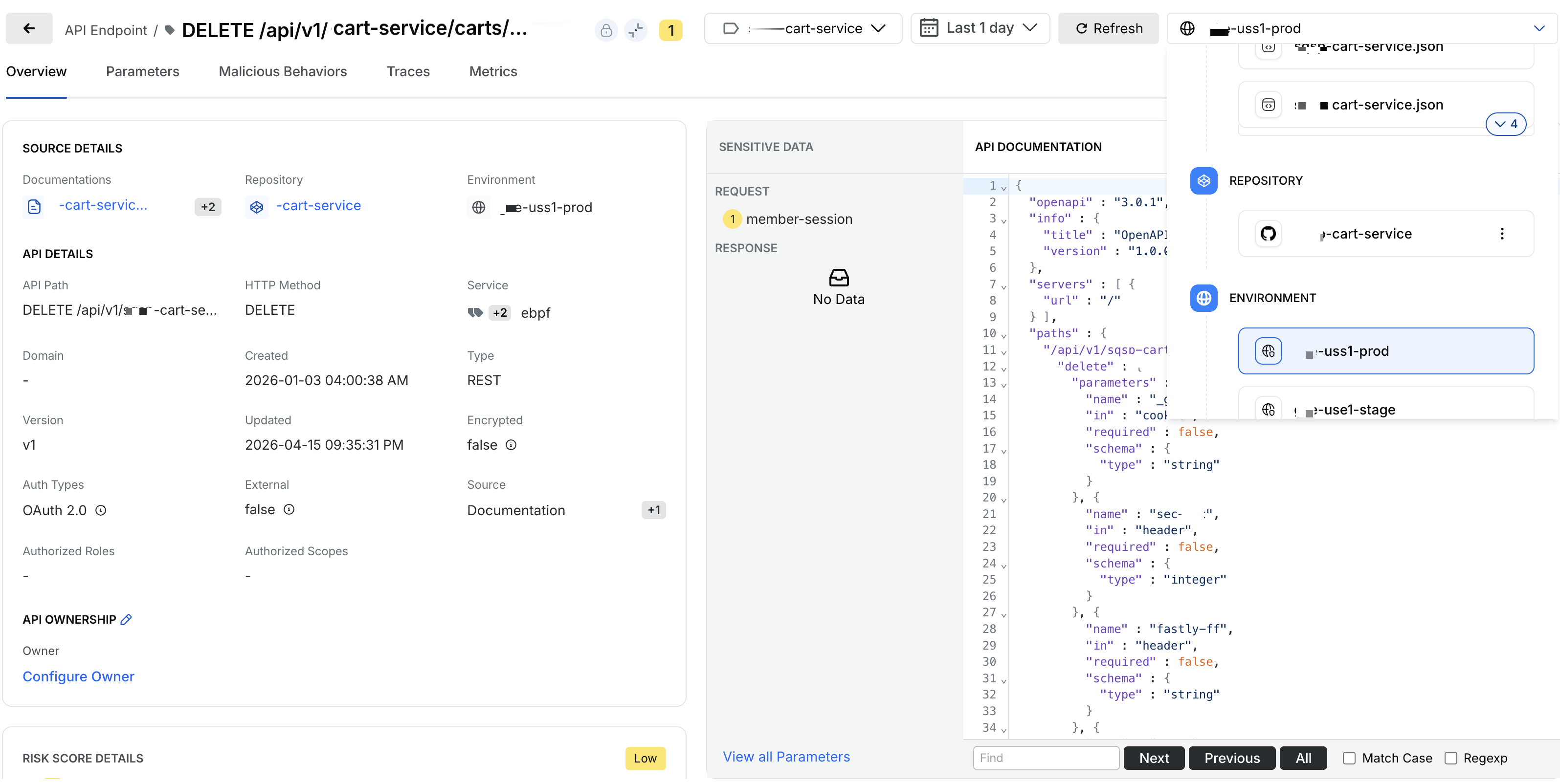This screenshot has height=784, width=1560.
Task: Click the Next find button
Action: coord(1154,758)
